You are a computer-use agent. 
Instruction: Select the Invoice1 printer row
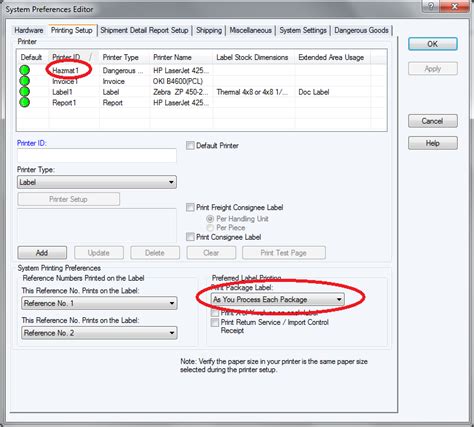(202, 81)
